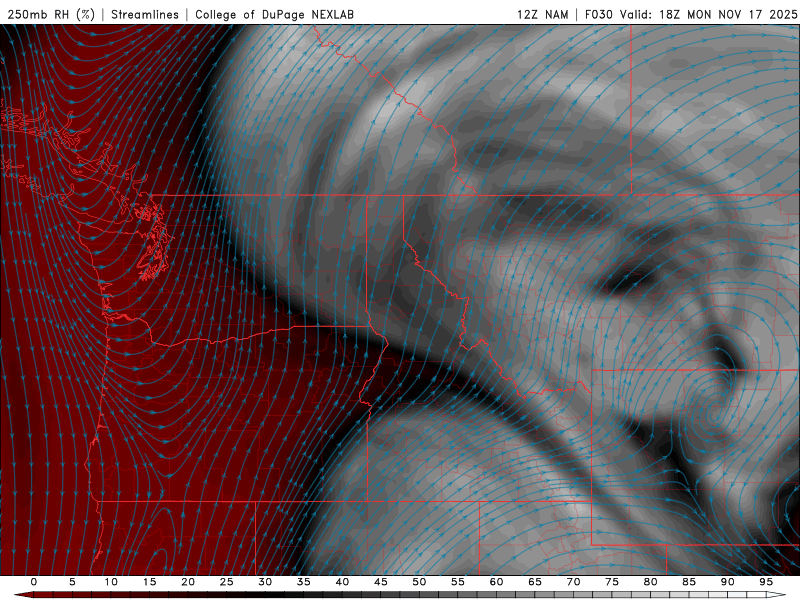
Task: Click the "12Z NAM" model run label
Action: point(542,14)
